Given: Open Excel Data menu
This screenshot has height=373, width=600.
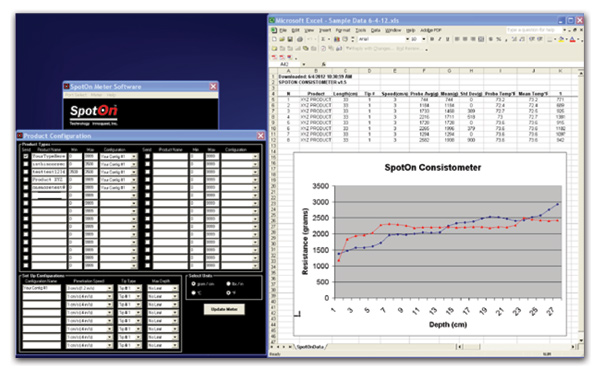Looking at the screenshot, I should pyautogui.click(x=375, y=30).
